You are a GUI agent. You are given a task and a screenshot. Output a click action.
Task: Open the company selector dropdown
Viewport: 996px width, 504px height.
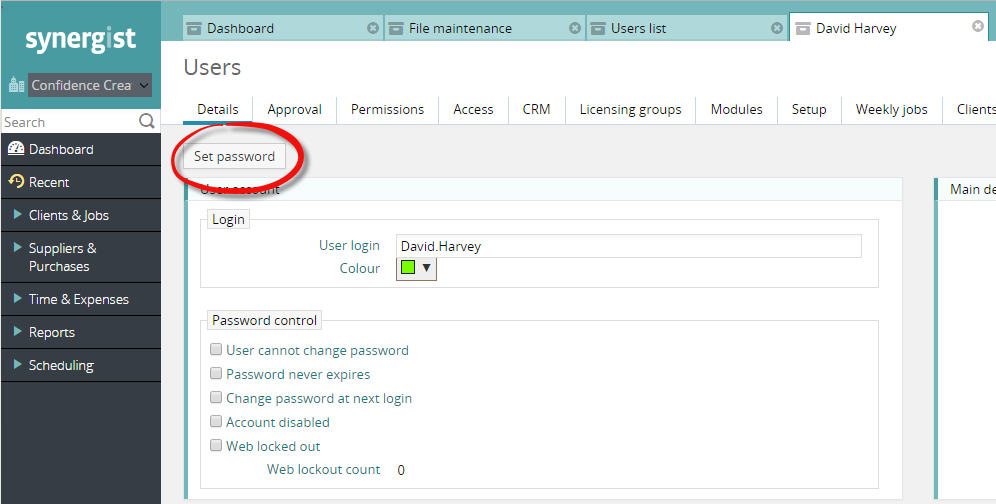pos(90,85)
